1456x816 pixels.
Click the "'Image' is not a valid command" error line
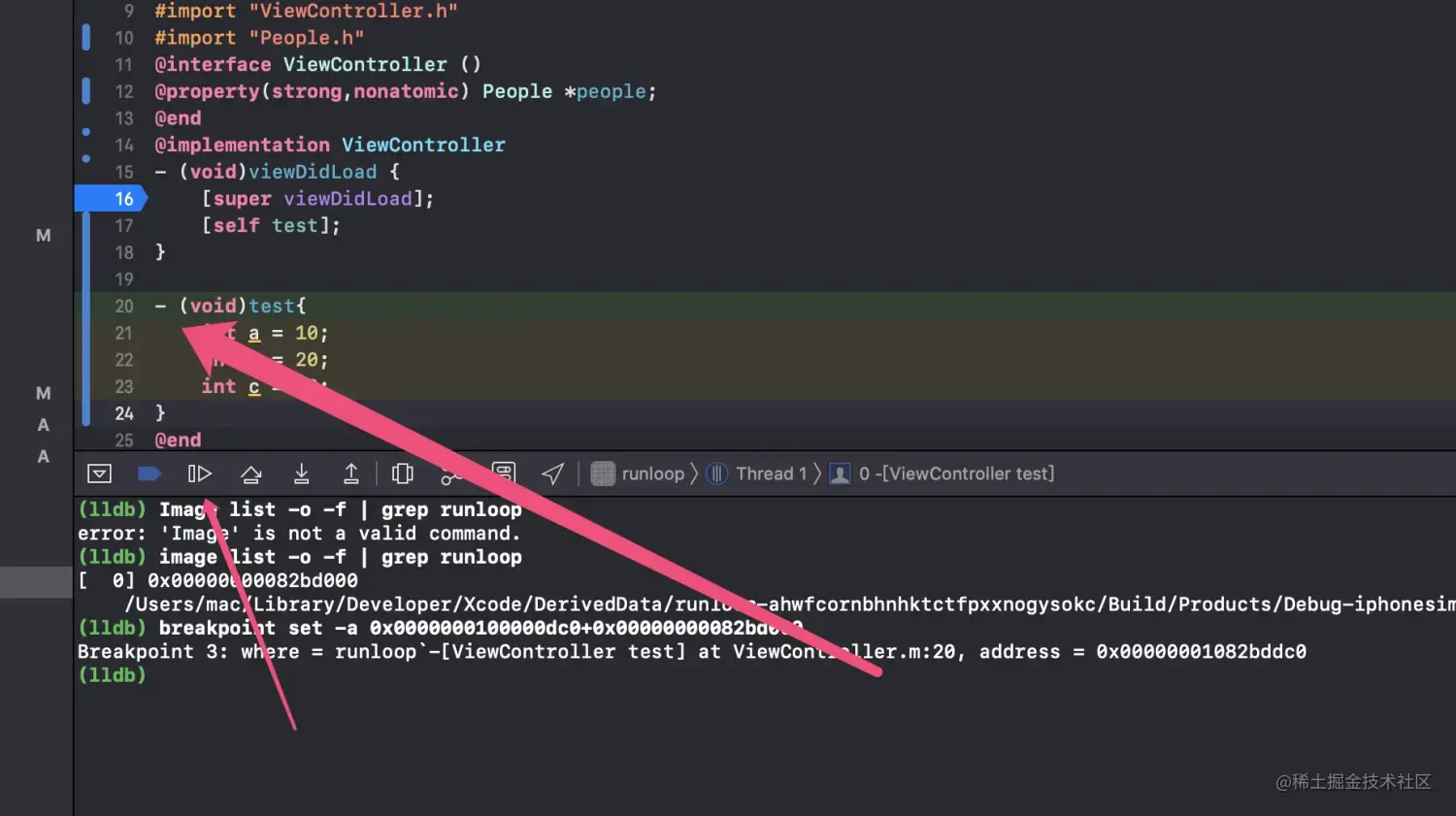coord(299,534)
